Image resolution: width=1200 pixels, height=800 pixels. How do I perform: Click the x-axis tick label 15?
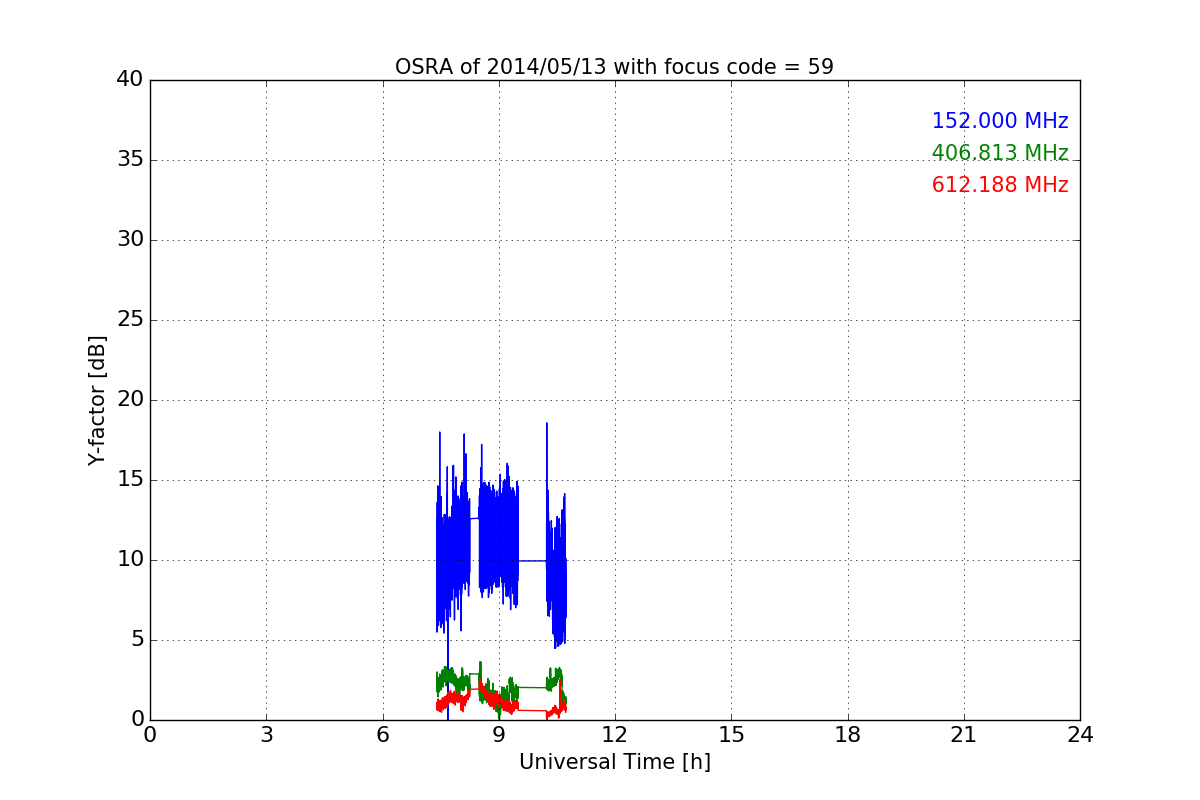[x=731, y=734]
